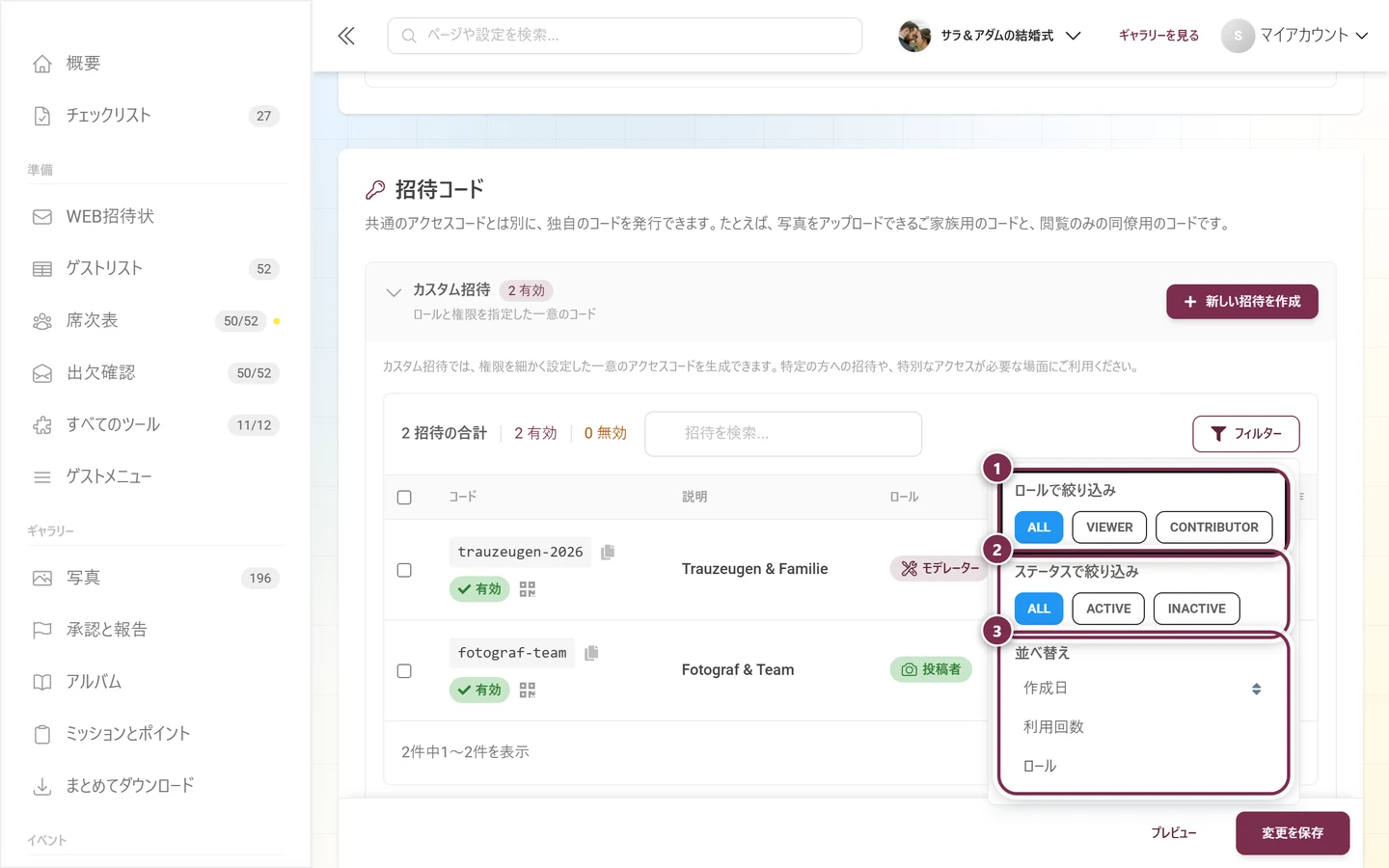Select ALL under ステータスで絞り込み
The height and width of the screenshot is (868, 1389).
[1039, 609]
